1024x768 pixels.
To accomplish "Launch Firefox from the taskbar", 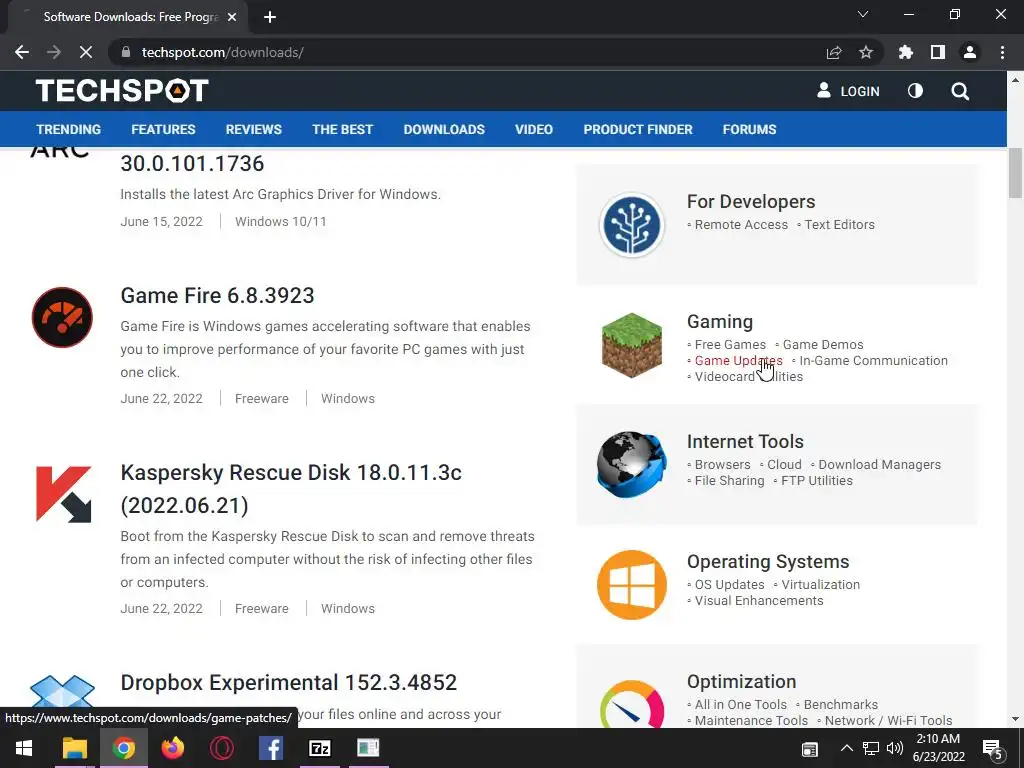I will pyautogui.click(x=173, y=748).
